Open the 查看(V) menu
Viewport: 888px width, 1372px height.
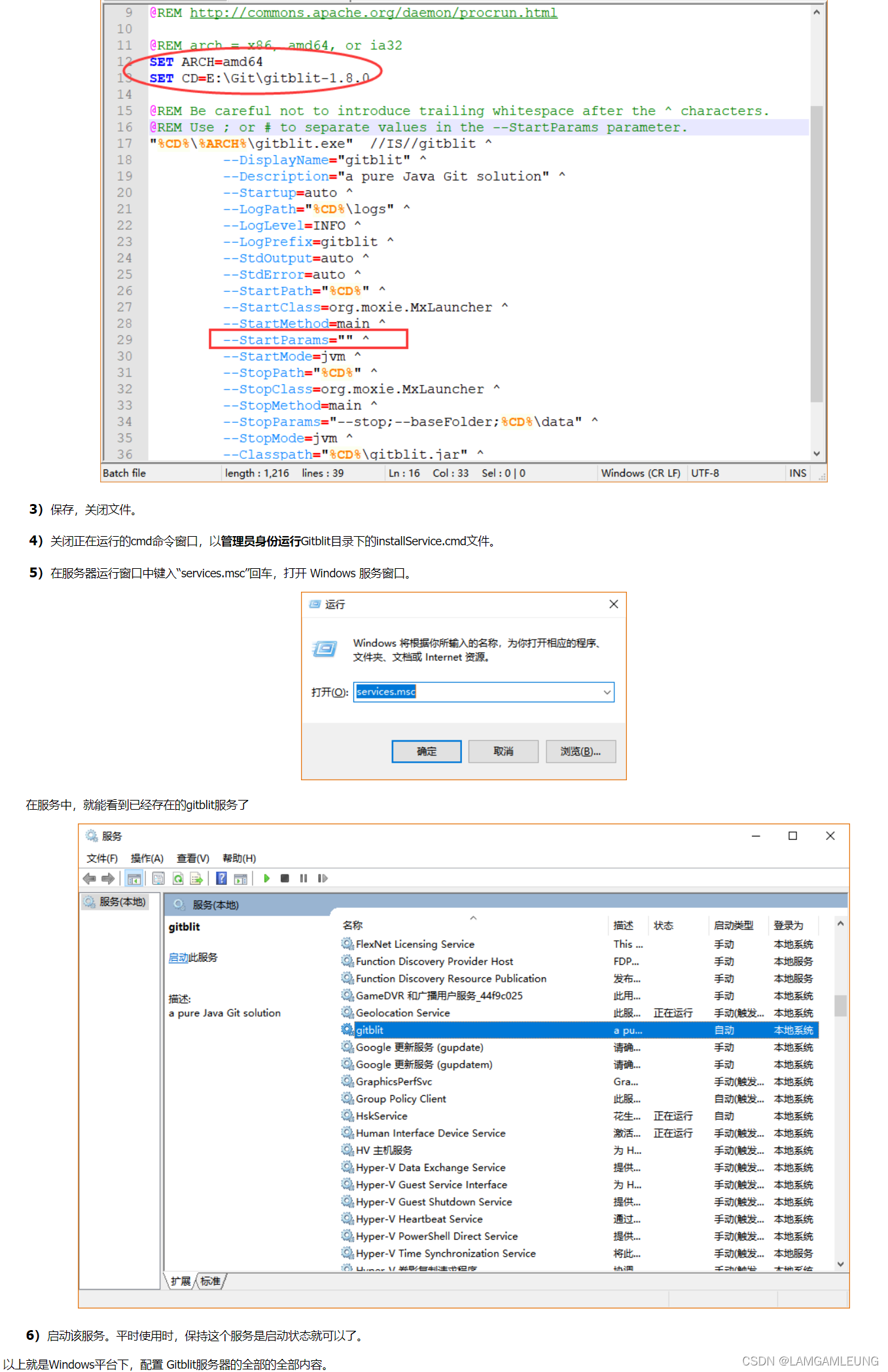tap(193, 858)
